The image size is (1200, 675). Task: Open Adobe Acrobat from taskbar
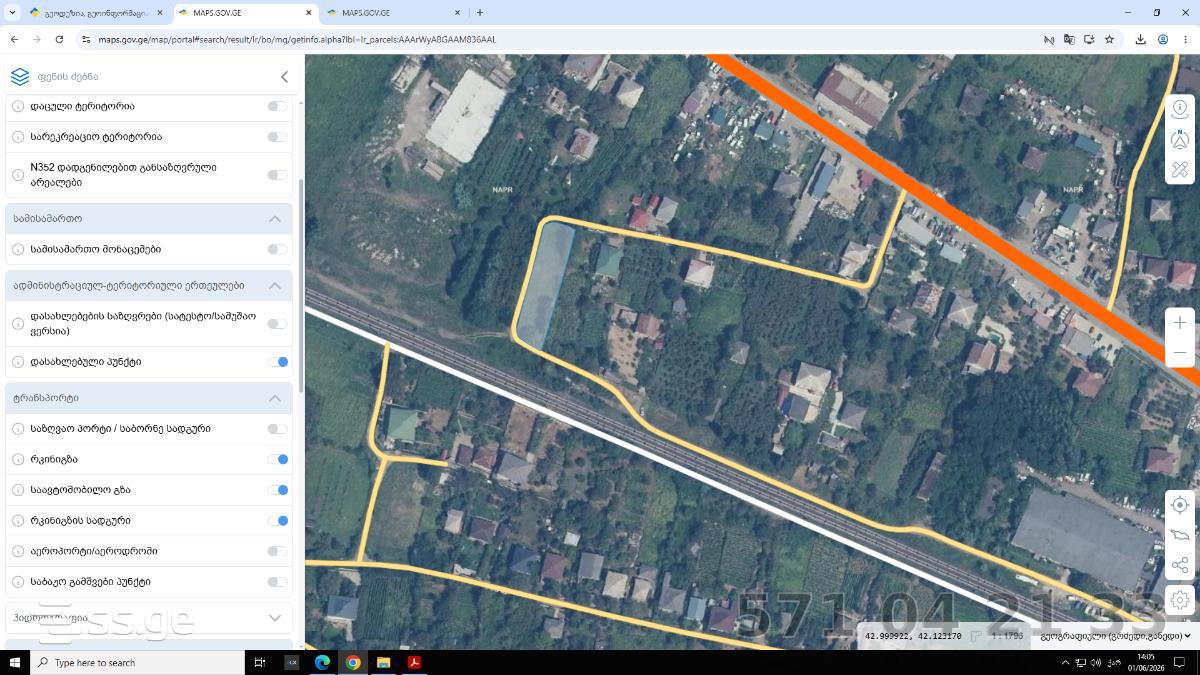pyautogui.click(x=414, y=663)
